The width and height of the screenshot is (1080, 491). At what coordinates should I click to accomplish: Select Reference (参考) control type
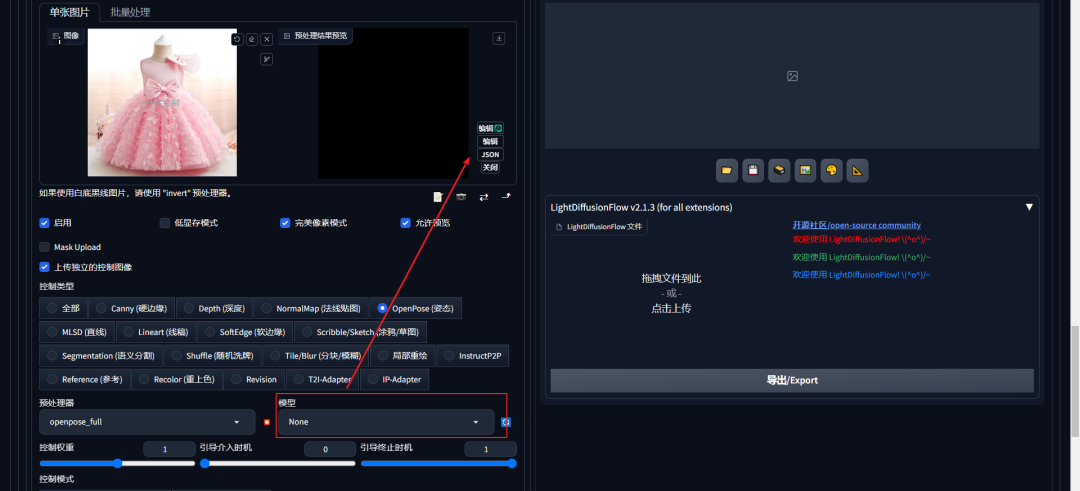pyautogui.click(x=85, y=379)
